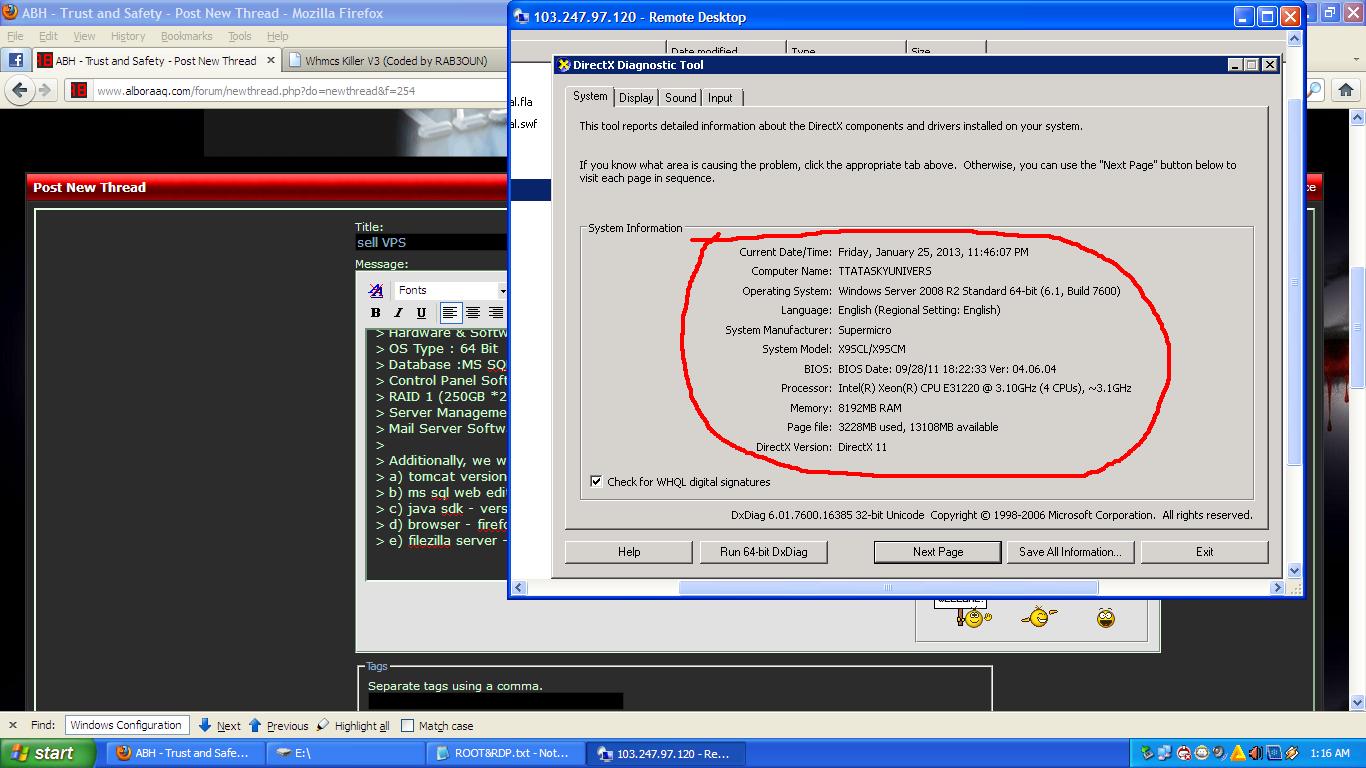
Task: Click the Remote Desktop scroll-down arrow
Action: [x=1295, y=571]
